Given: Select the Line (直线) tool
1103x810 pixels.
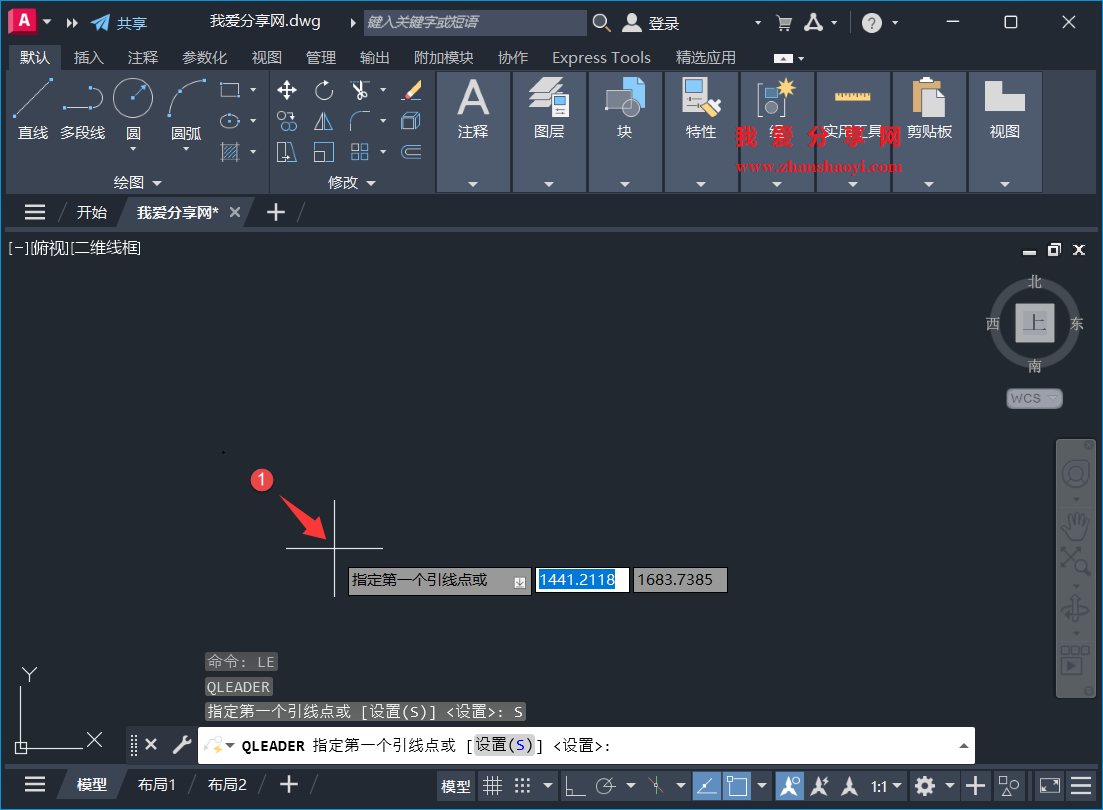Looking at the screenshot, I should (x=33, y=109).
